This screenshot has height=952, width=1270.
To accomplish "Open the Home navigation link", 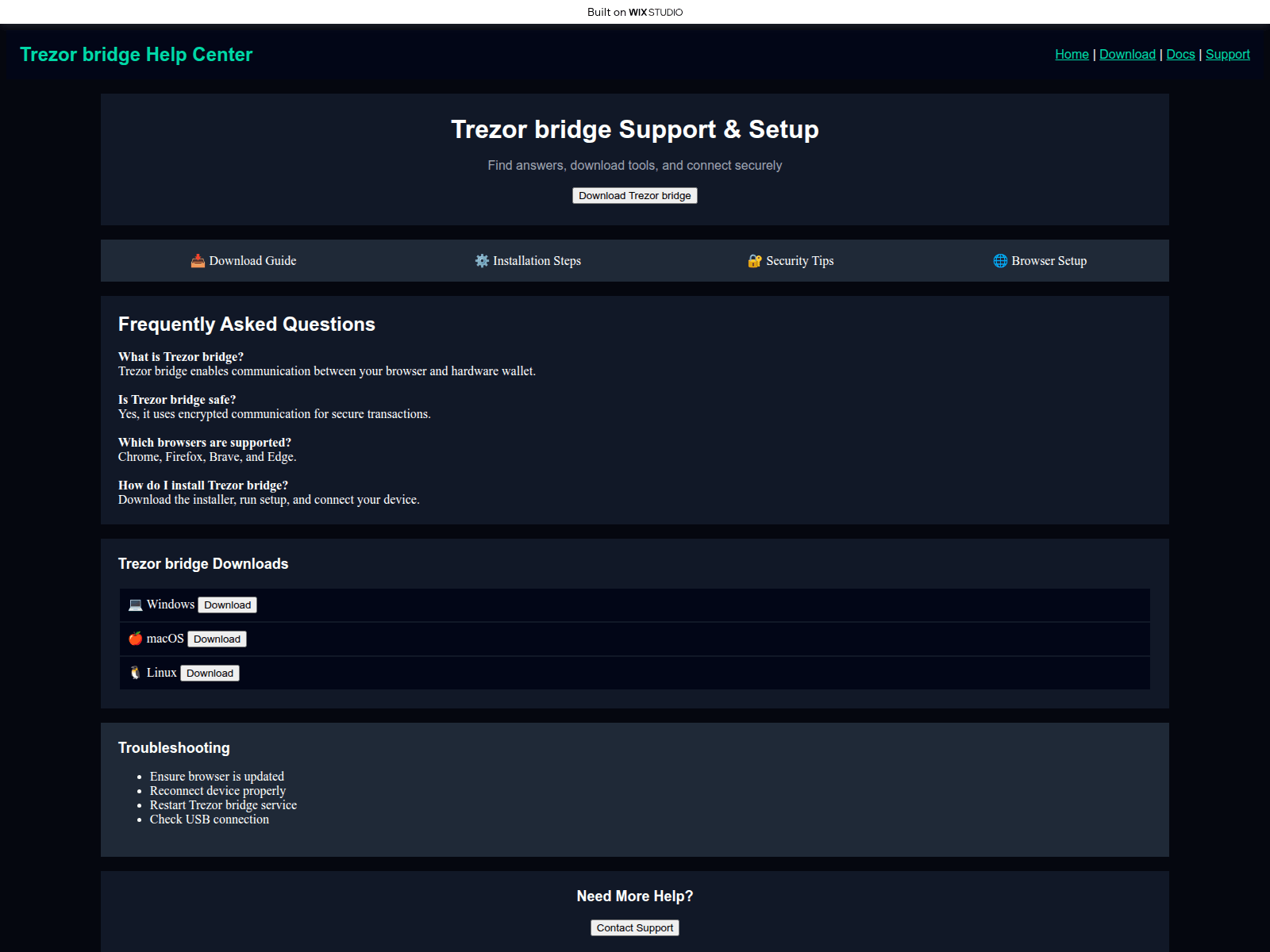I will tap(1072, 54).
